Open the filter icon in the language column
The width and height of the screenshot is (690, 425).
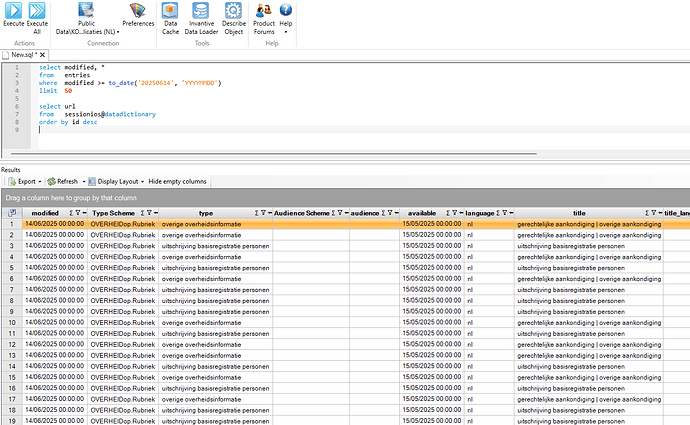[505, 213]
